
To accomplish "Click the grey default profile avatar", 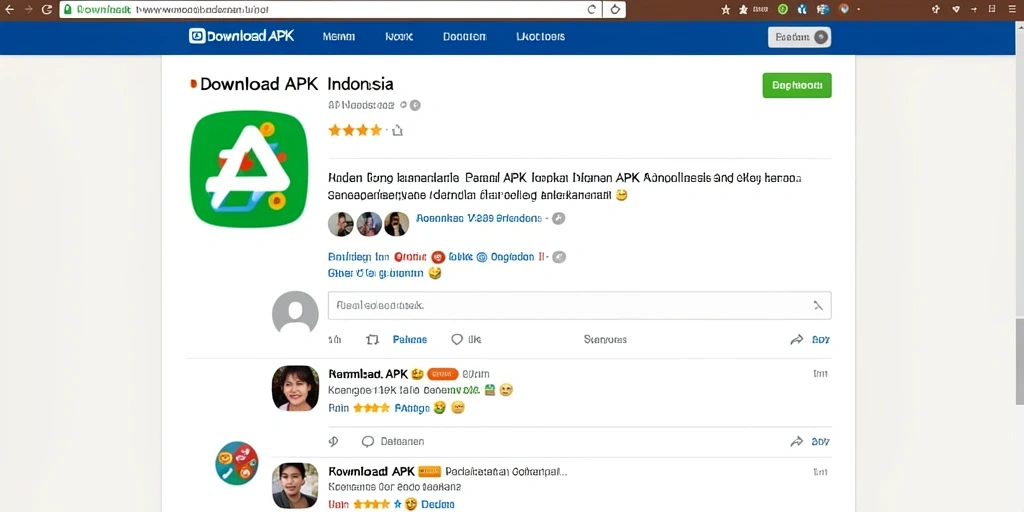I will 295,313.
